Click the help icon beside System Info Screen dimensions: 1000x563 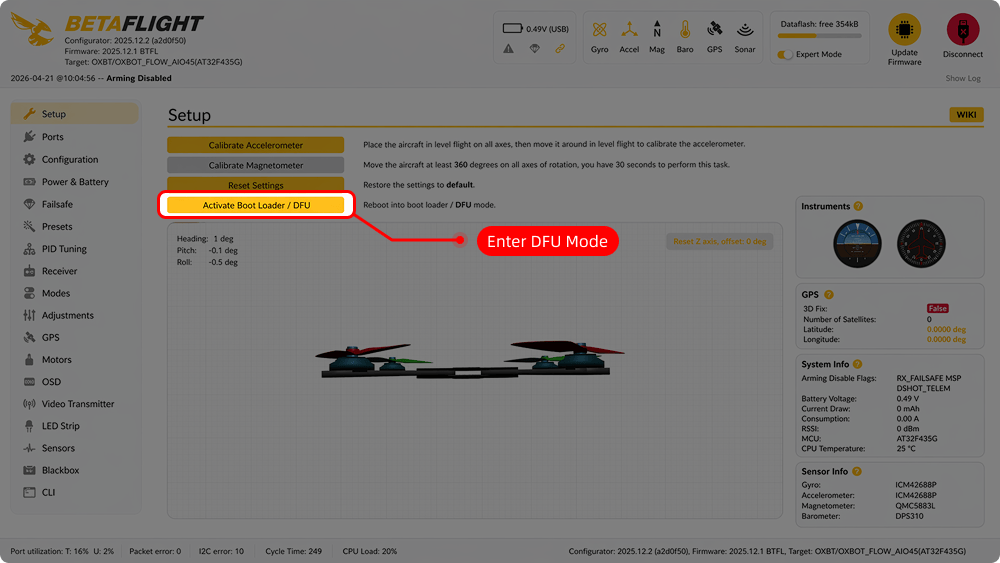click(x=858, y=364)
